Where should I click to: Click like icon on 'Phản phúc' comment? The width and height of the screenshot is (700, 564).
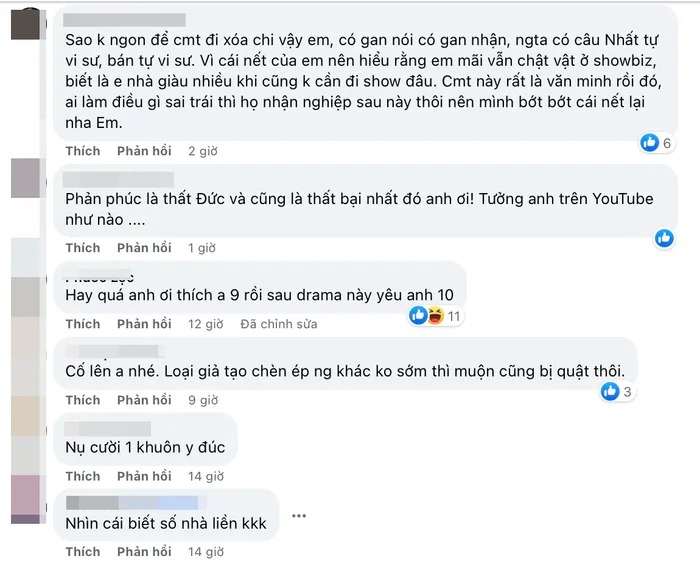pos(664,238)
